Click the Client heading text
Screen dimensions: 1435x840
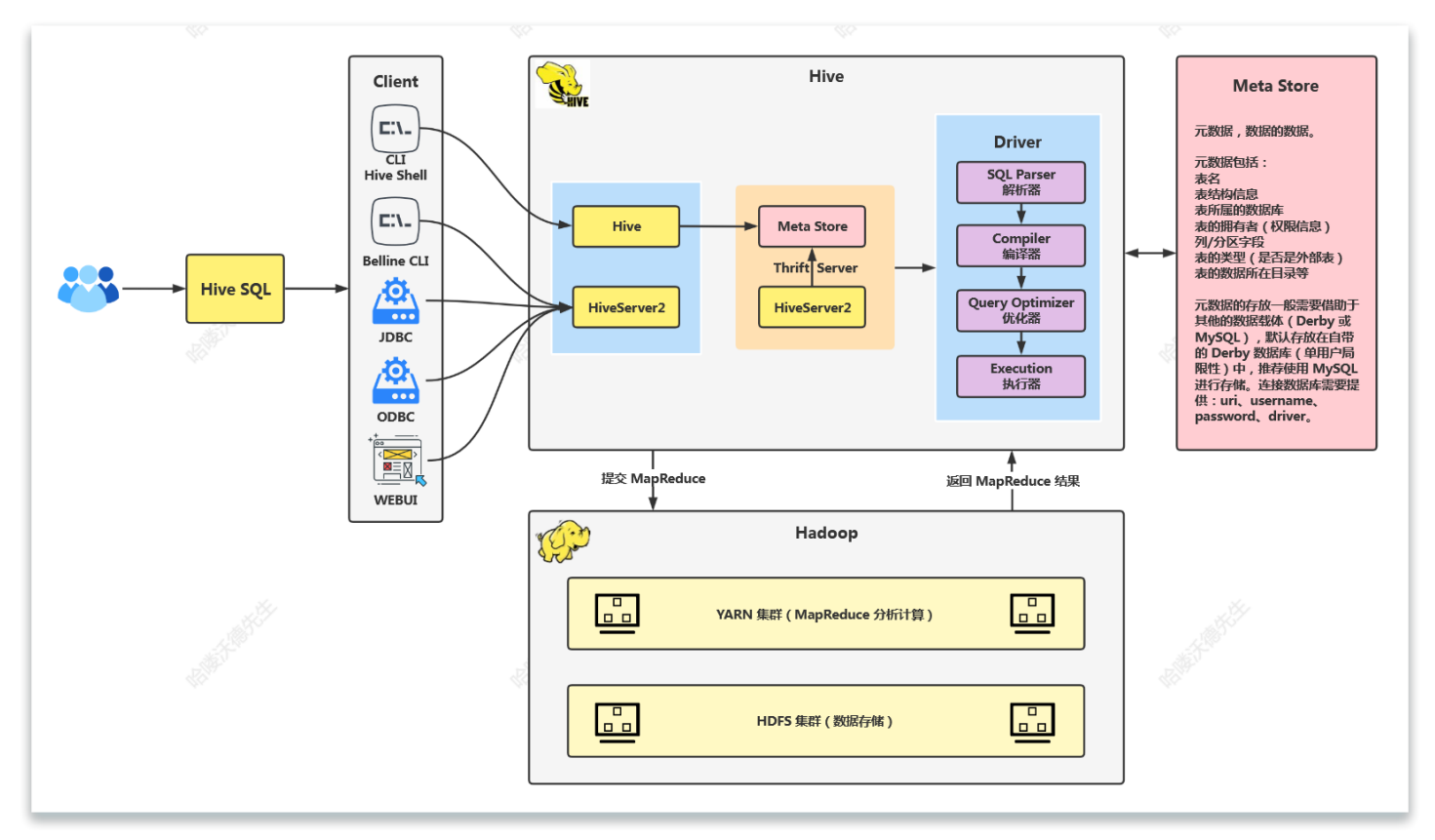[395, 82]
